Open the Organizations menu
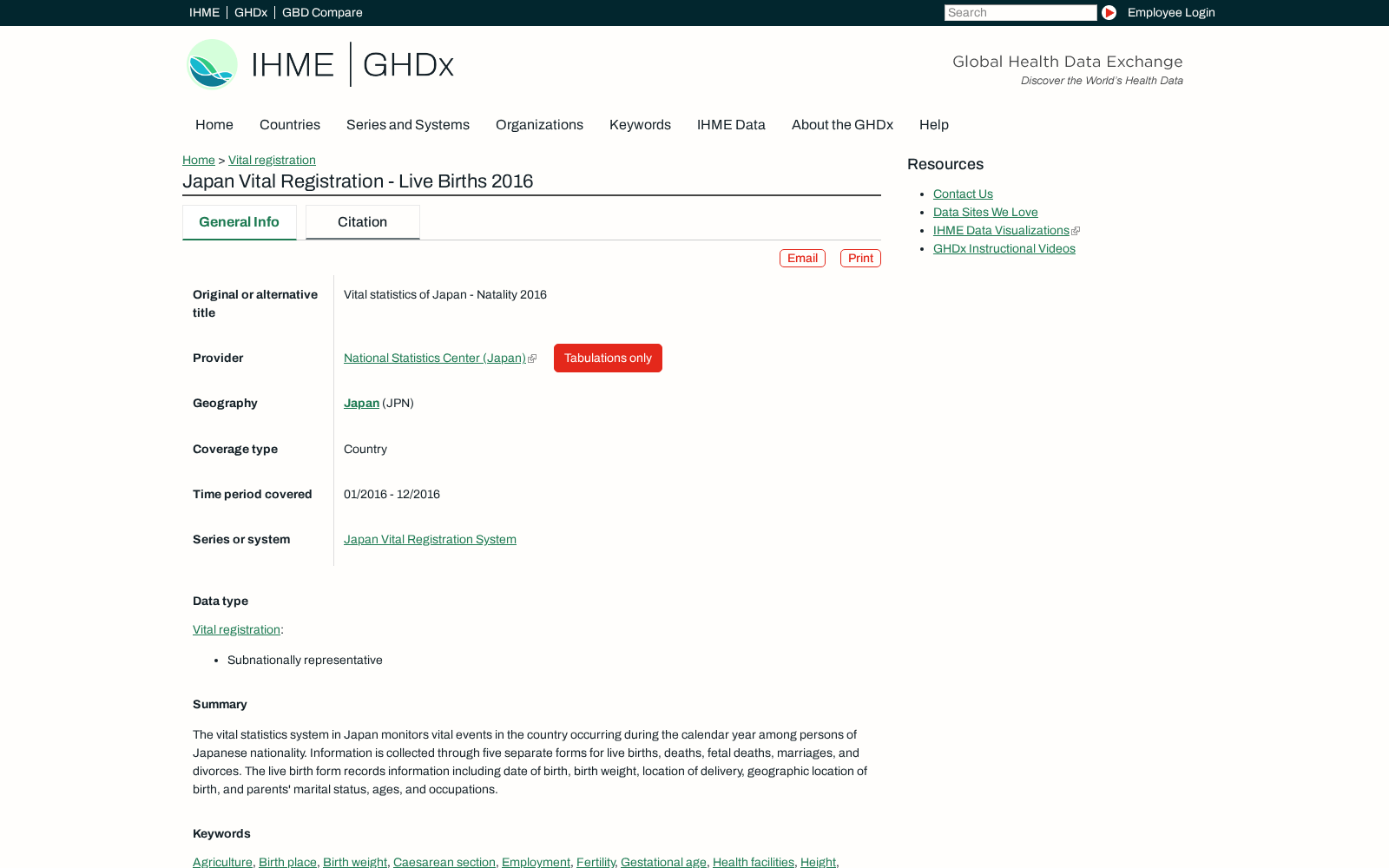The height and width of the screenshot is (868, 1389). click(539, 125)
